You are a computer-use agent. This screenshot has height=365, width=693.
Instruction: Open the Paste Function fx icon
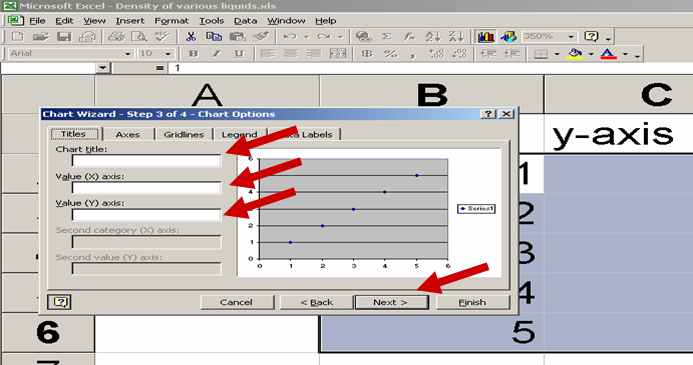coord(409,37)
